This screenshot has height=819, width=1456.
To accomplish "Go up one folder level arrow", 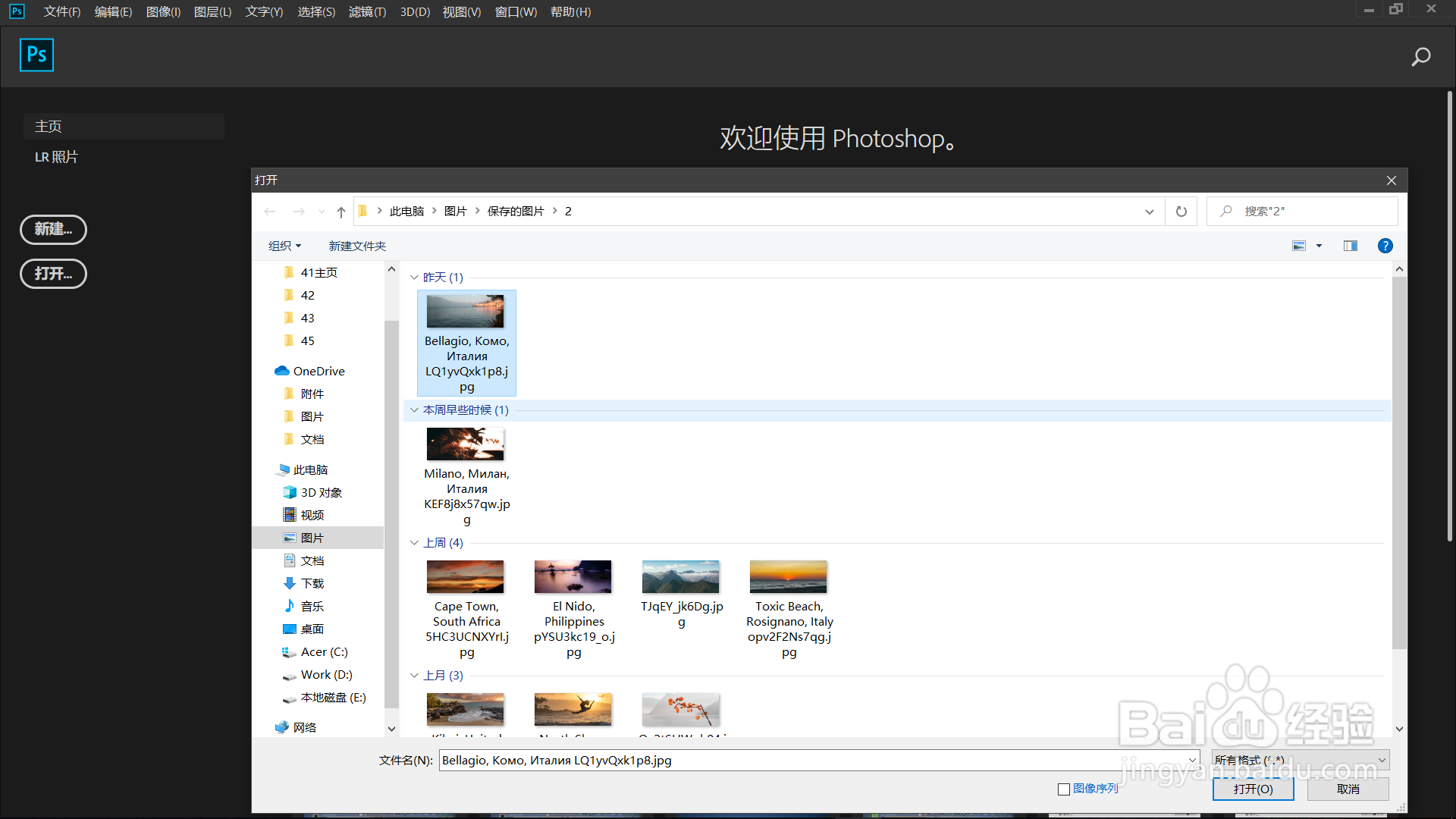I will click(341, 212).
